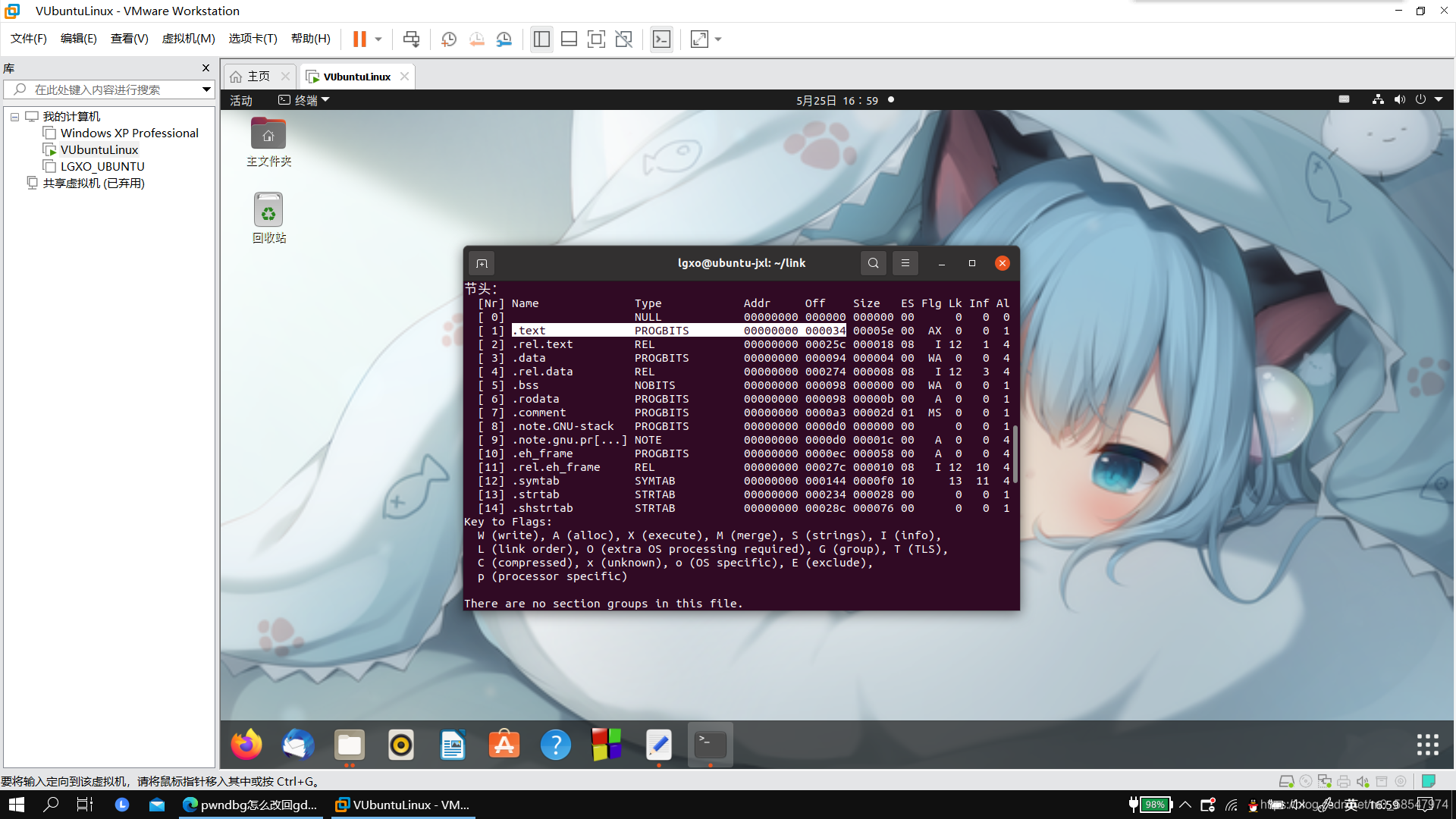Click the library search input field
1456x819 pixels.
[102, 89]
